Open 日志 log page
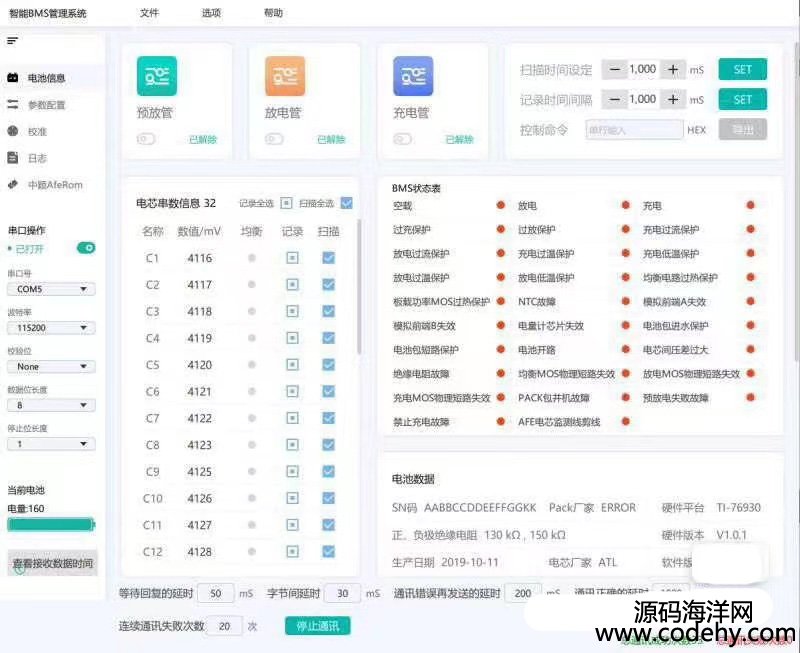The width and height of the screenshot is (800, 653). [36, 158]
